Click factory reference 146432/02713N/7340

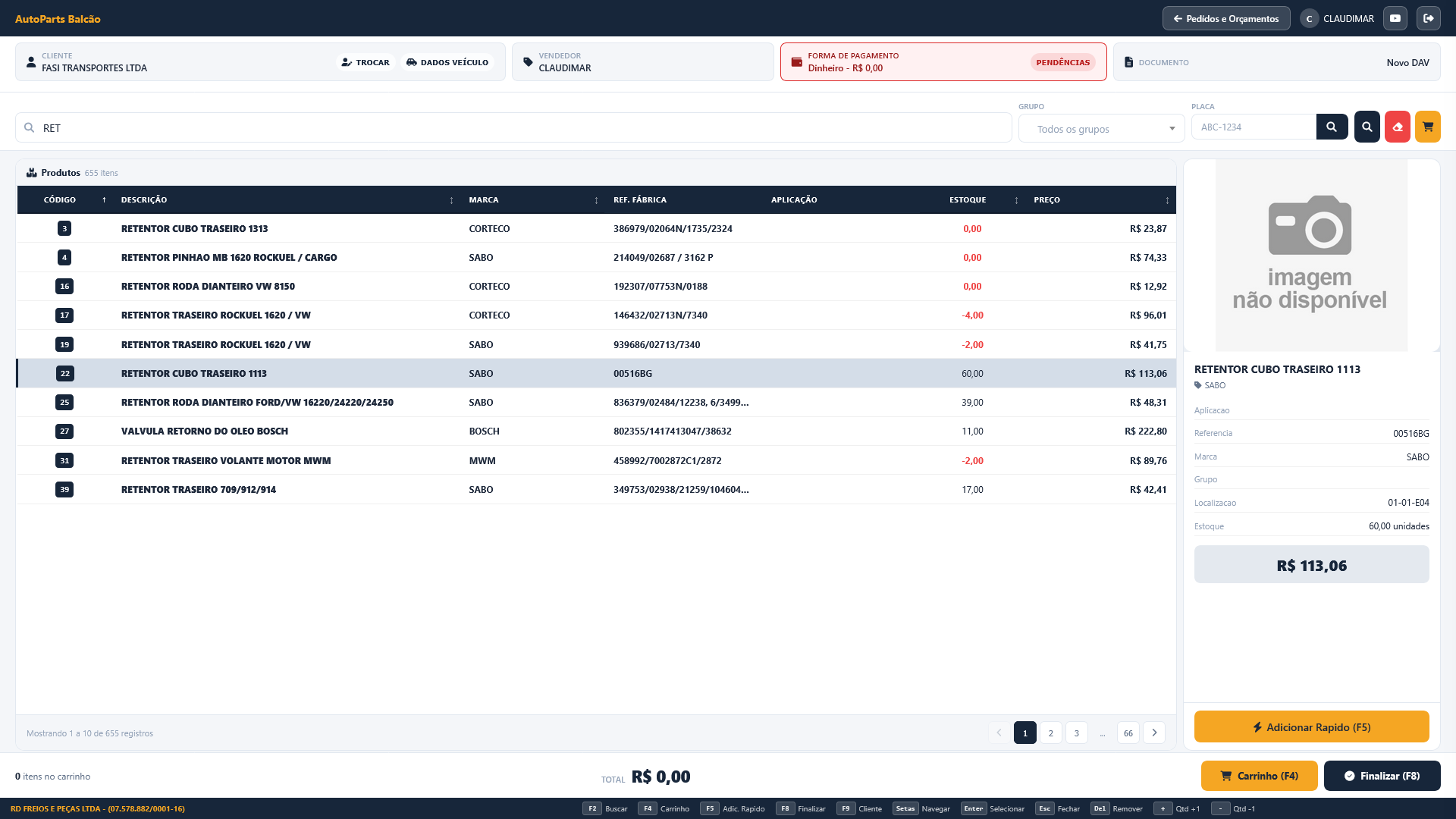click(661, 315)
